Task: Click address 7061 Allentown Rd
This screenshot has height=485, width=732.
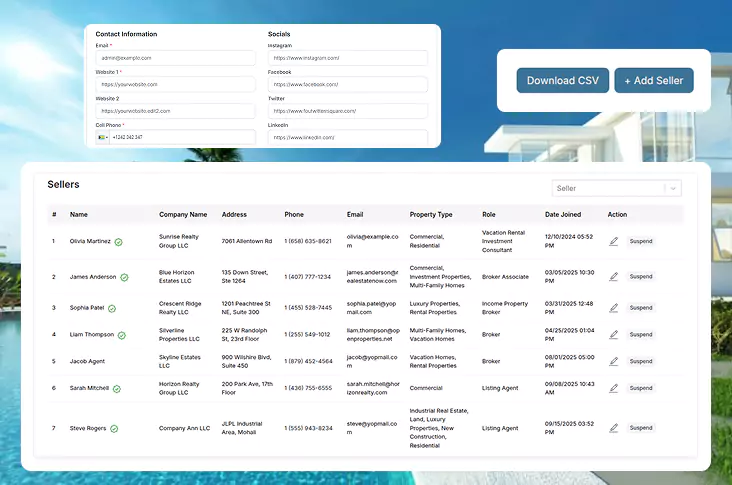Action: click(246, 241)
